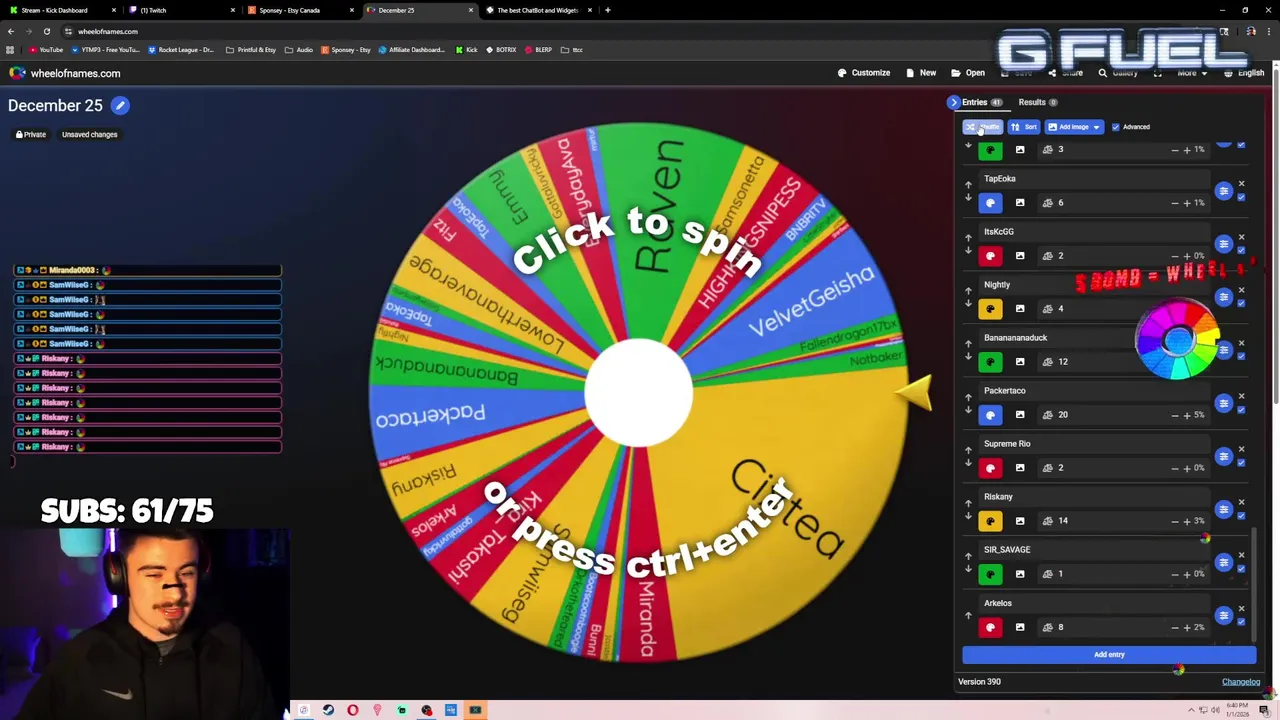Delete the Supreme Rio entry with X
The image size is (1280, 720).
1242,448
